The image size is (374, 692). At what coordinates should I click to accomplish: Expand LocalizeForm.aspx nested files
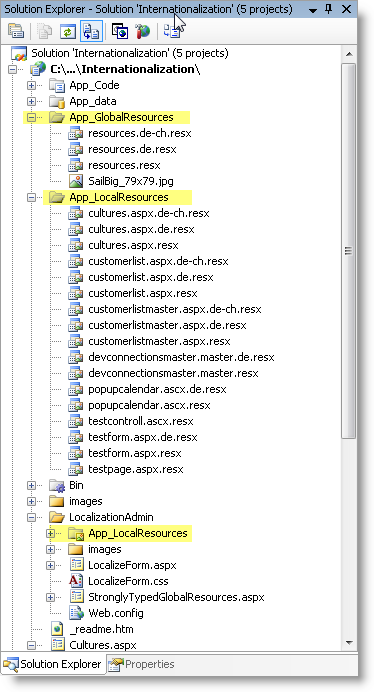[50, 565]
